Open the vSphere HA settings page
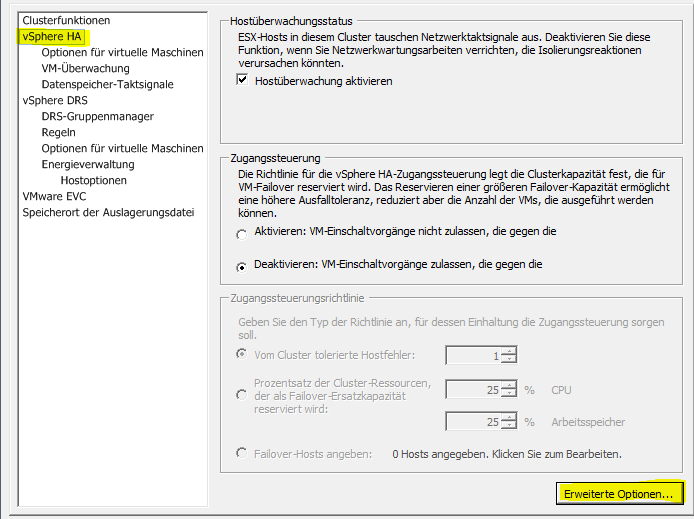 coord(52,36)
